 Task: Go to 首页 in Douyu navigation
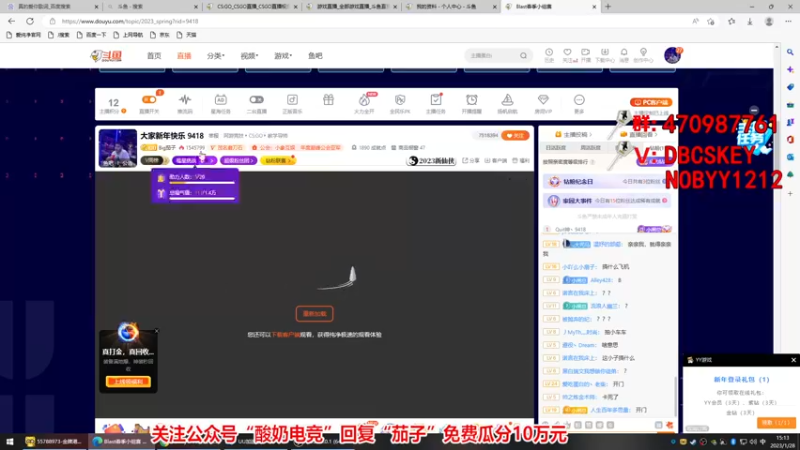coord(154,56)
